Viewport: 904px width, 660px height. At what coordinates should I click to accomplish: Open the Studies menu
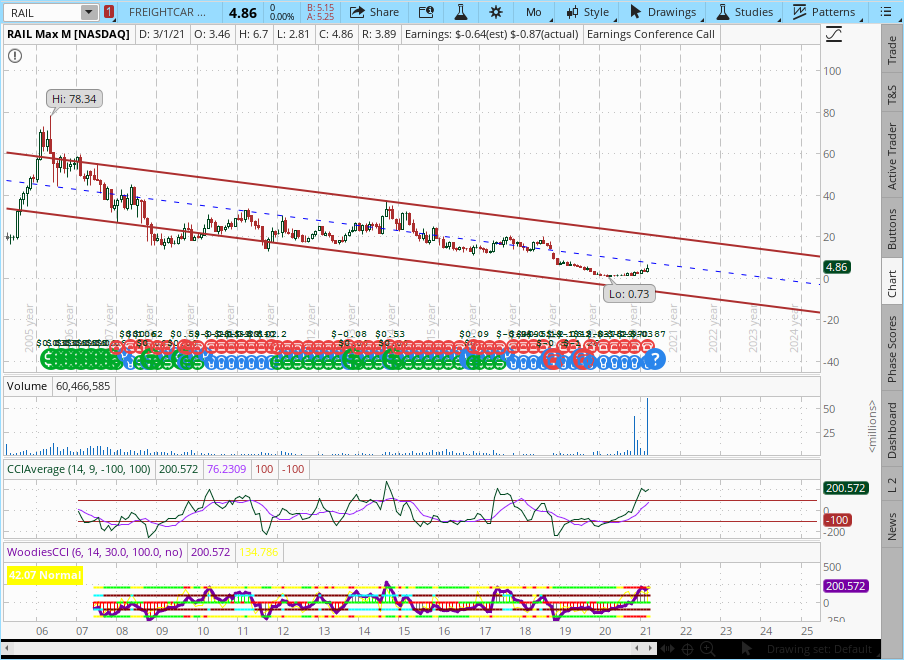click(743, 12)
